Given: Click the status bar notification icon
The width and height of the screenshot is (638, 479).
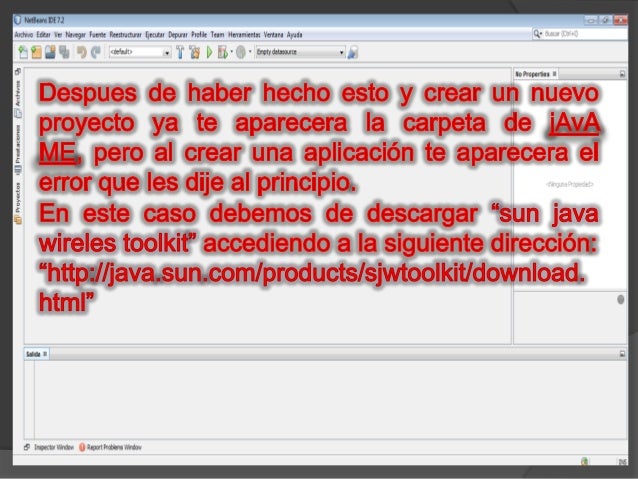Looking at the screenshot, I should tap(585, 461).
